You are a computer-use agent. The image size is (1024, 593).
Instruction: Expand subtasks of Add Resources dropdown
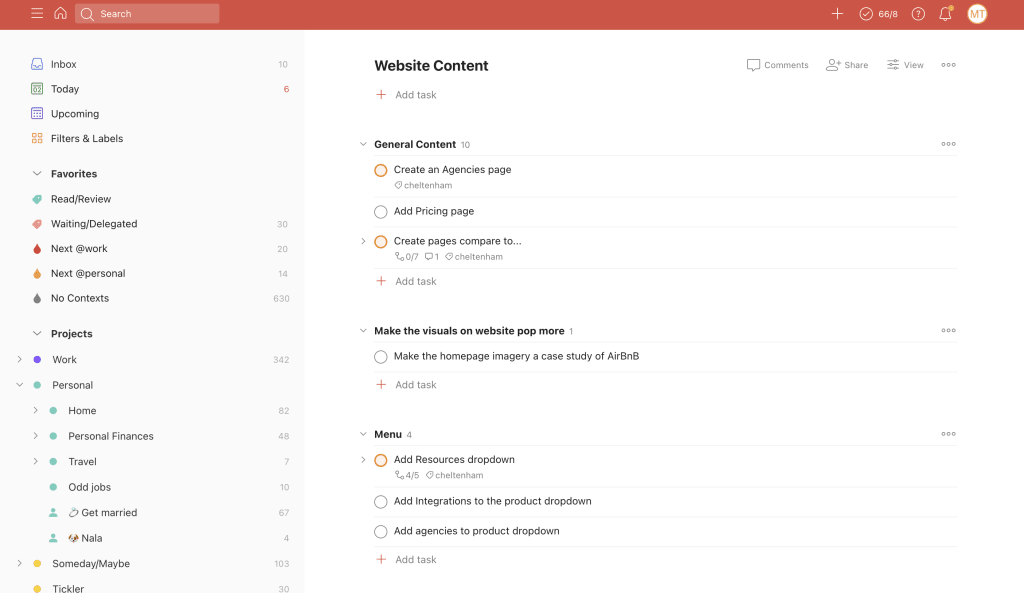363,460
